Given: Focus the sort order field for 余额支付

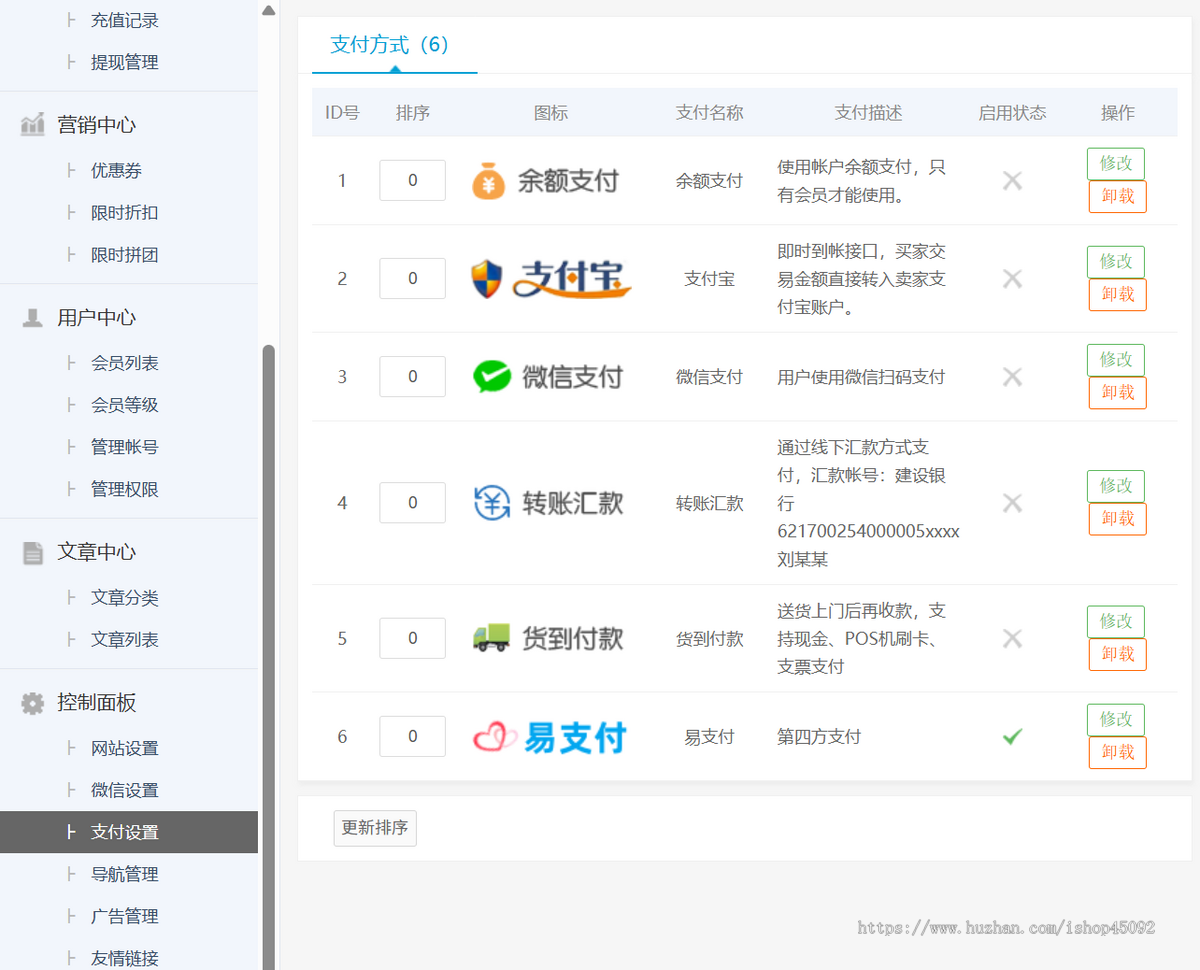Looking at the screenshot, I should pos(412,181).
